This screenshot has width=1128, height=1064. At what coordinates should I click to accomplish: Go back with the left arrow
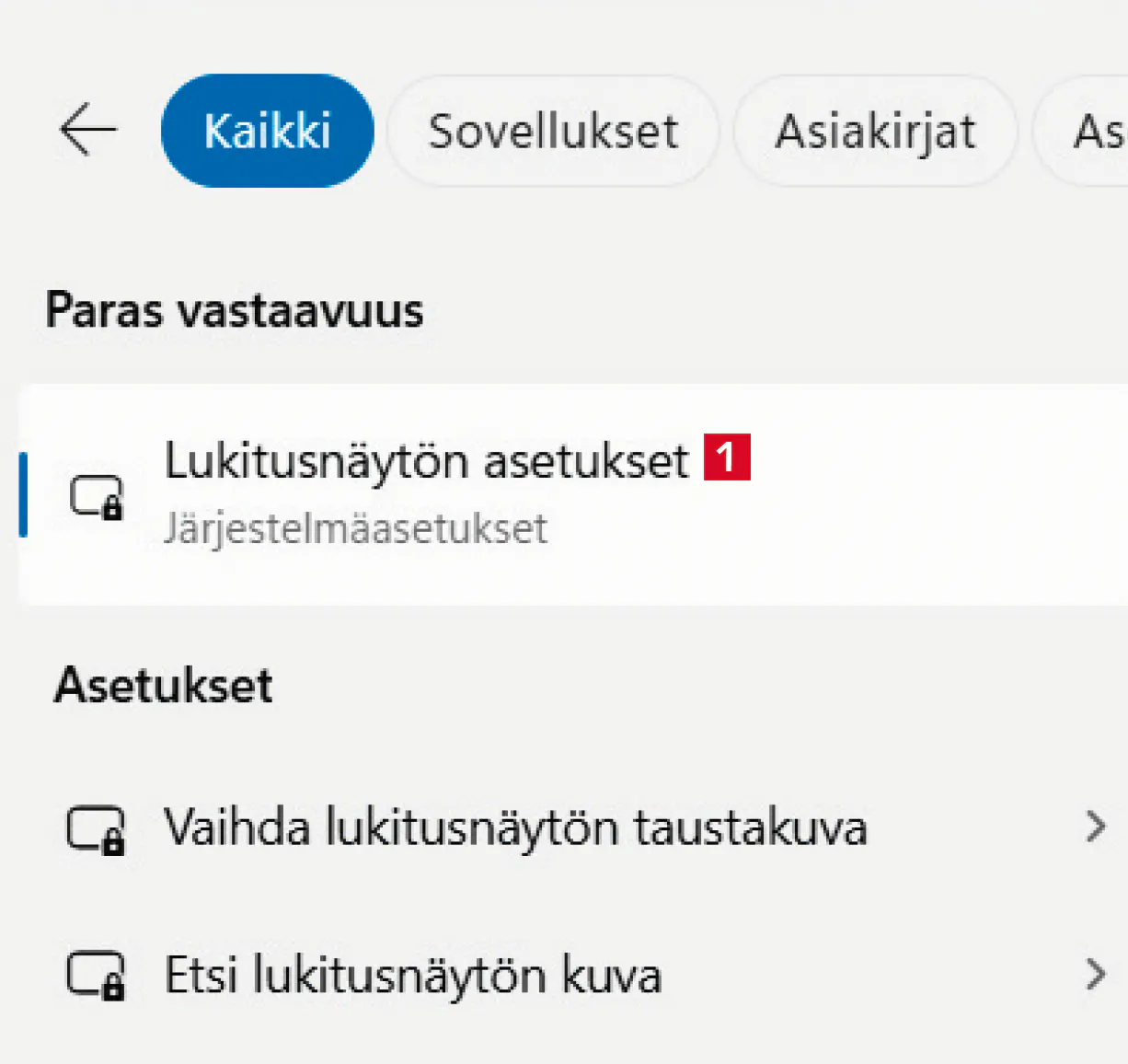pos(88,130)
